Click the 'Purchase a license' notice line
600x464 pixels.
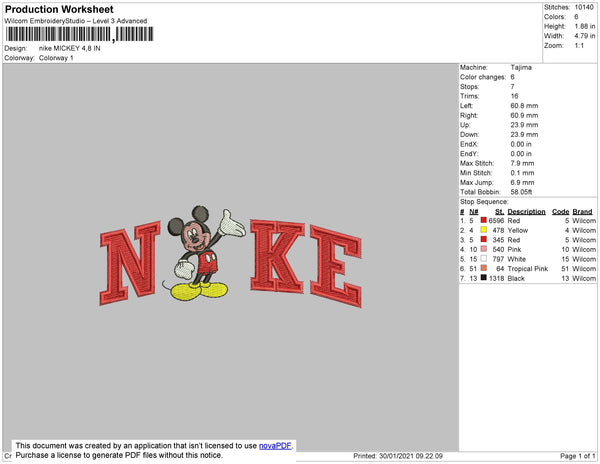tap(119, 455)
